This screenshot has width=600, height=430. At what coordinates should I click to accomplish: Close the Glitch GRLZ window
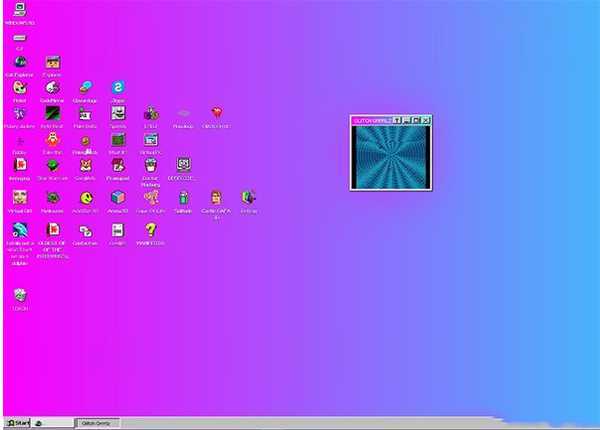(426, 121)
